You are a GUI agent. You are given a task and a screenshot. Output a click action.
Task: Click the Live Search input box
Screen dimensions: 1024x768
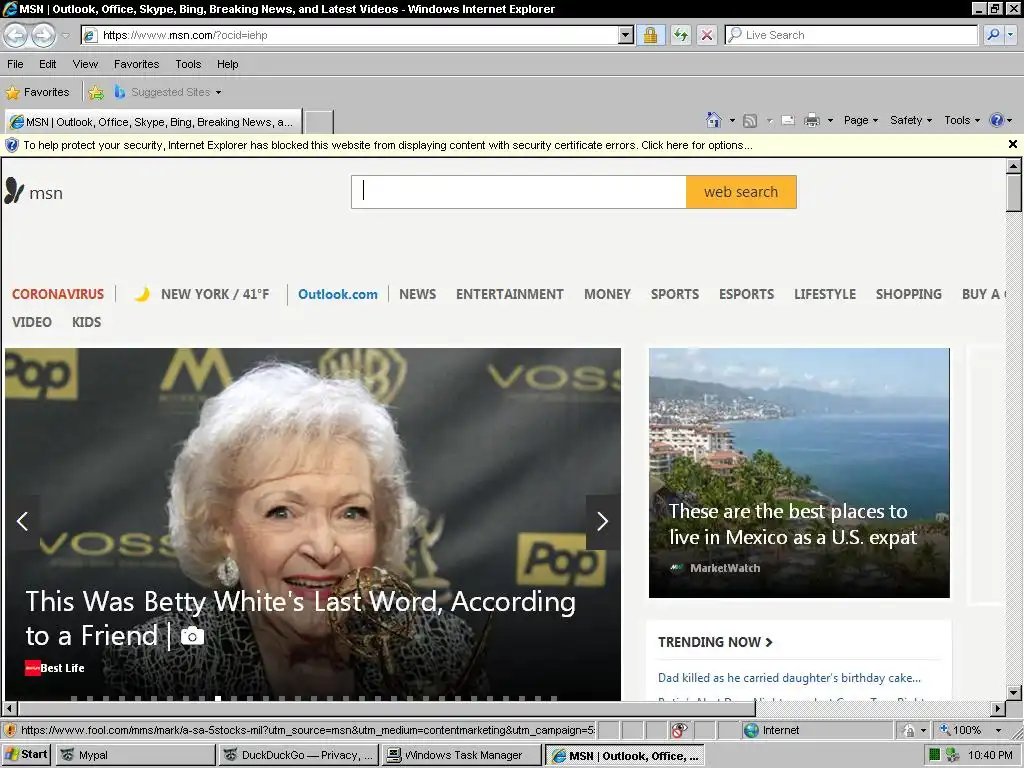(852, 35)
